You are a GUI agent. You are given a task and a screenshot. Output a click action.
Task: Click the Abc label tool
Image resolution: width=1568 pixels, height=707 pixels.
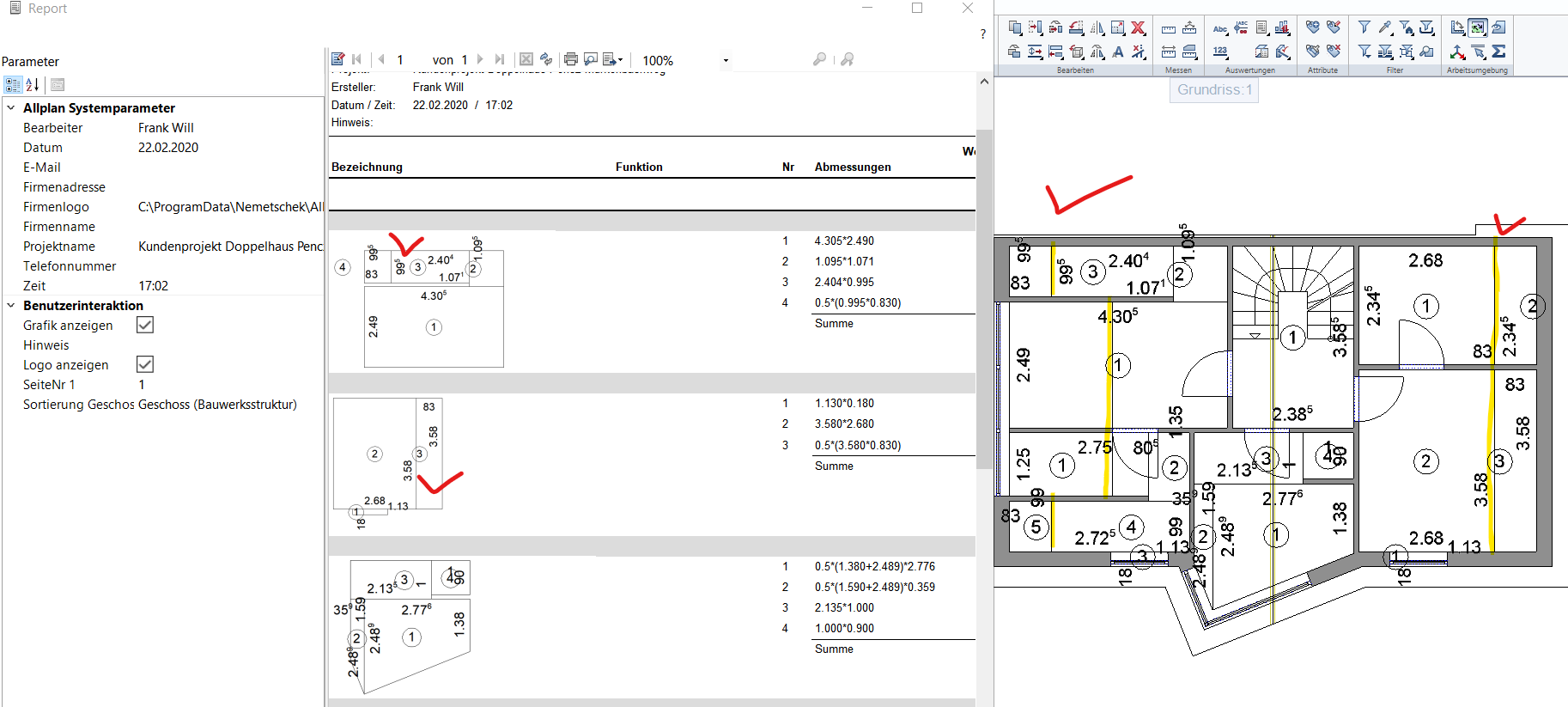tap(1219, 28)
